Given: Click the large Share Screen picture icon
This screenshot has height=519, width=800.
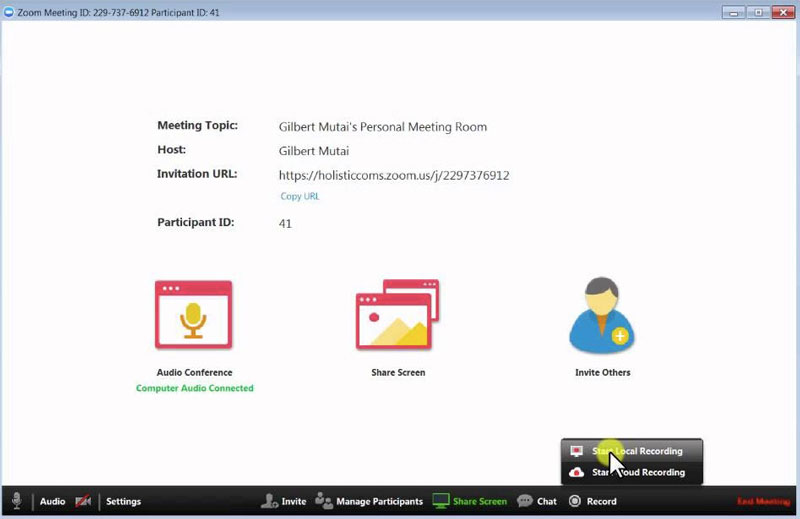Looking at the screenshot, I should point(397,316).
